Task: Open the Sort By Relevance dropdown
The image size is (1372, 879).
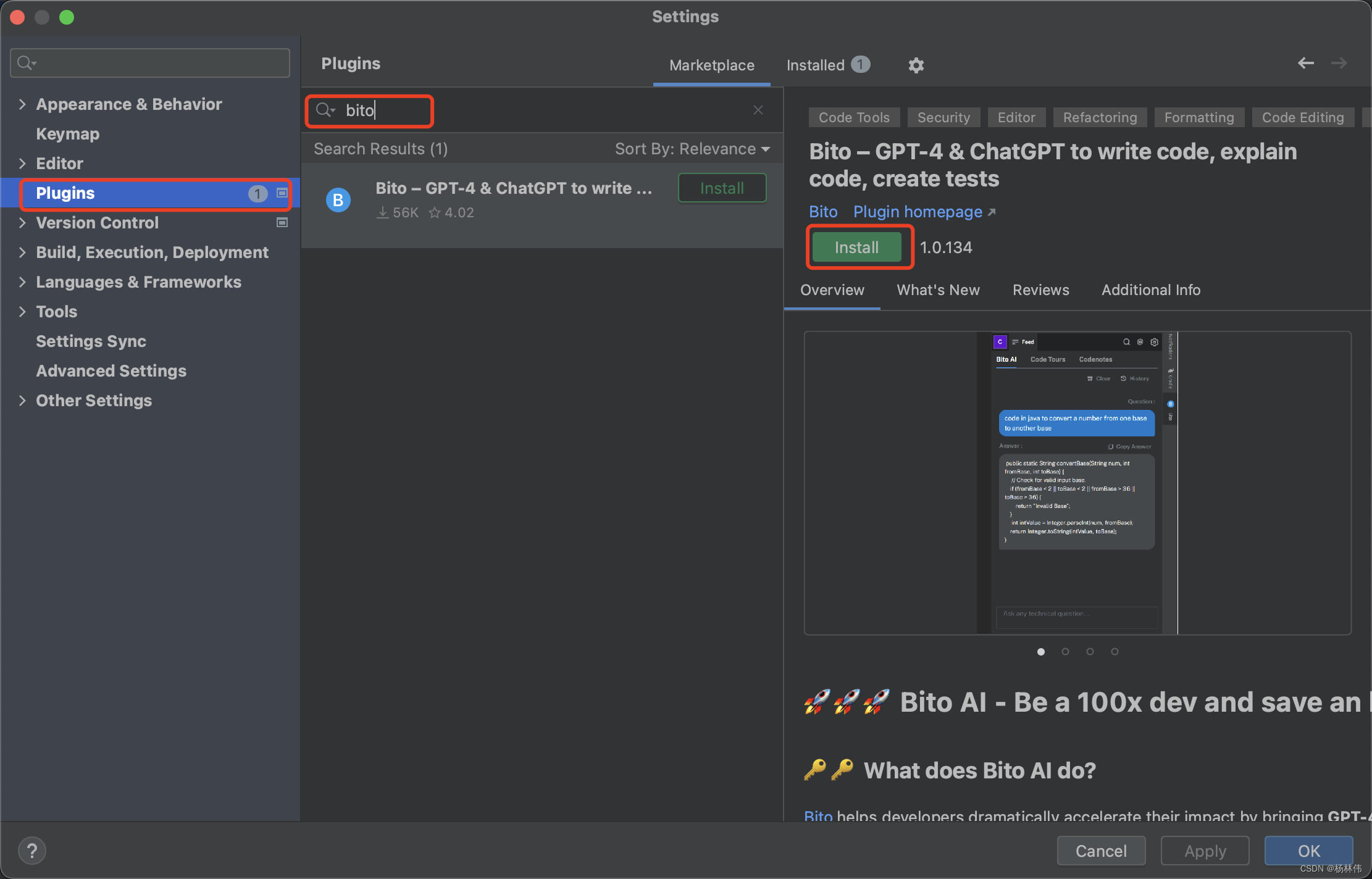Action: [692, 149]
